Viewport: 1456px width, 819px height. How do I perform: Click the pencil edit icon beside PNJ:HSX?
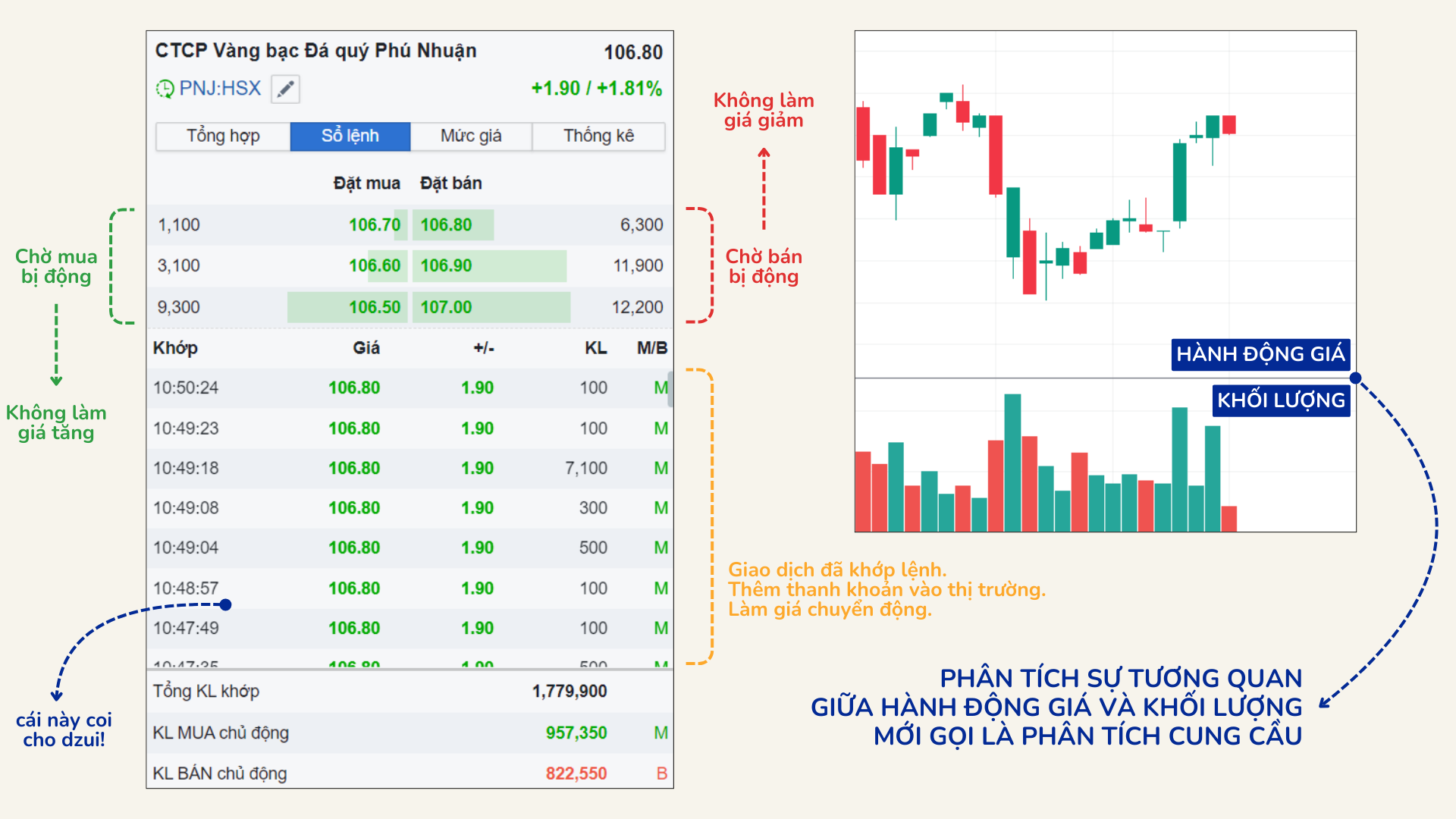pyautogui.click(x=285, y=89)
